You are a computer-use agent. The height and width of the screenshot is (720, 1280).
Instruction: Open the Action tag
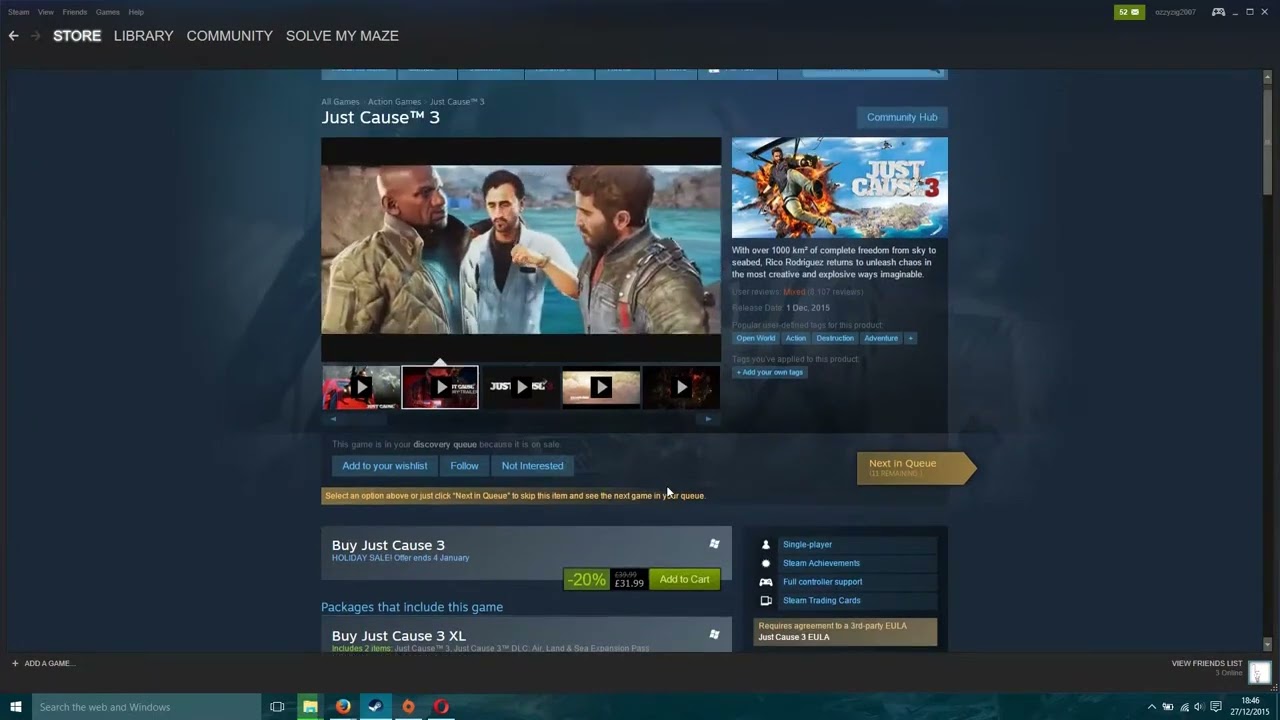click(x=796, y=338)
